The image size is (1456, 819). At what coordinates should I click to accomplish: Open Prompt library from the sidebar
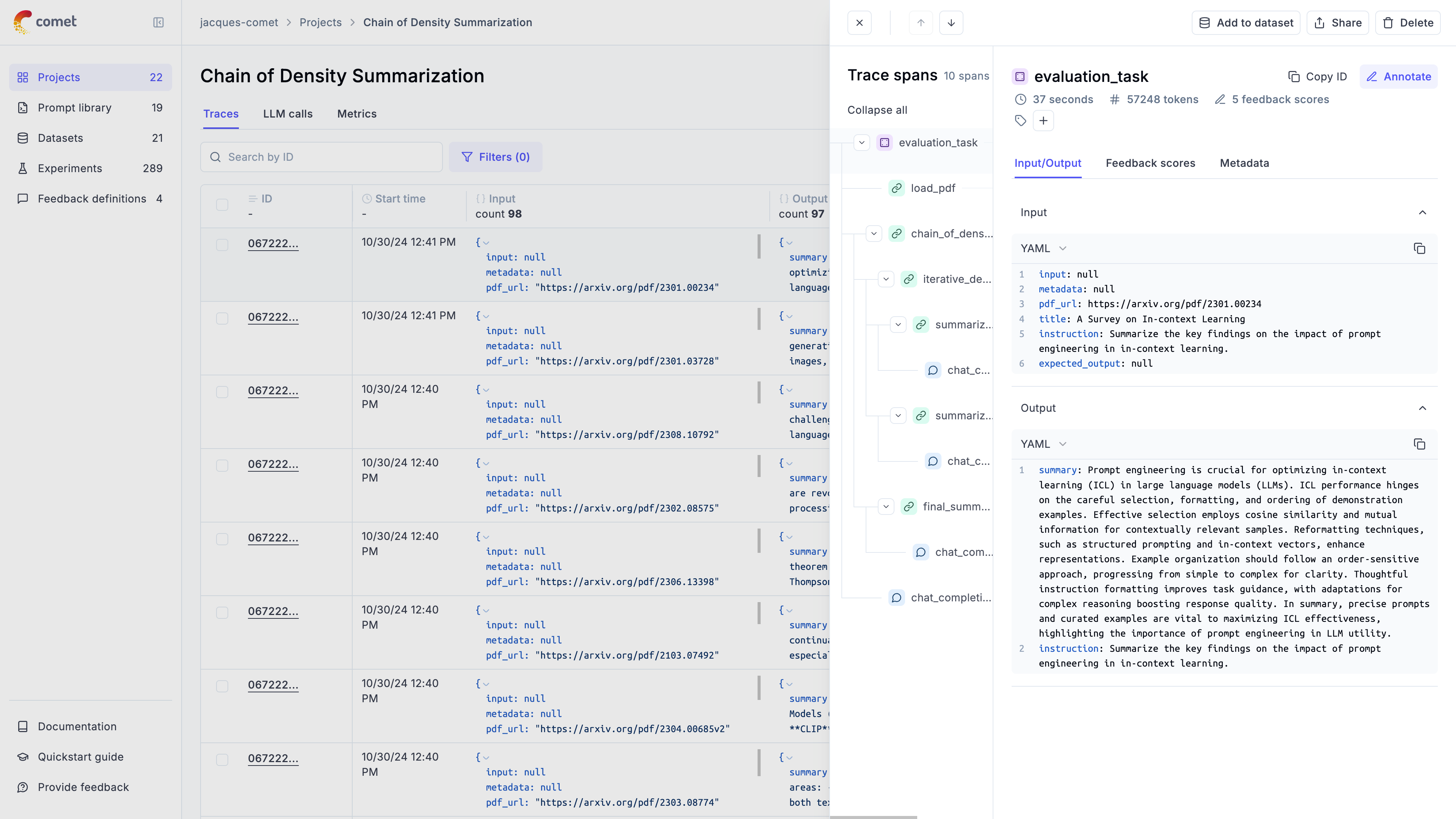coord(74,107)
